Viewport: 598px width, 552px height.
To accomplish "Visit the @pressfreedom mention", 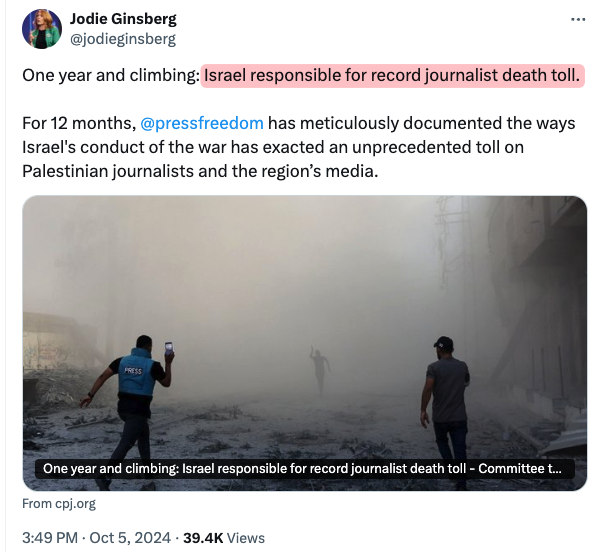I will tap(202, 123).
